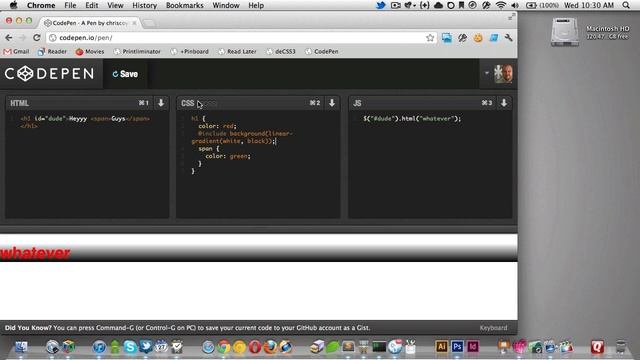The height and width of the screenshot is (360, 640).
Task: Click into the HTML code editor area
Action: 87,164
